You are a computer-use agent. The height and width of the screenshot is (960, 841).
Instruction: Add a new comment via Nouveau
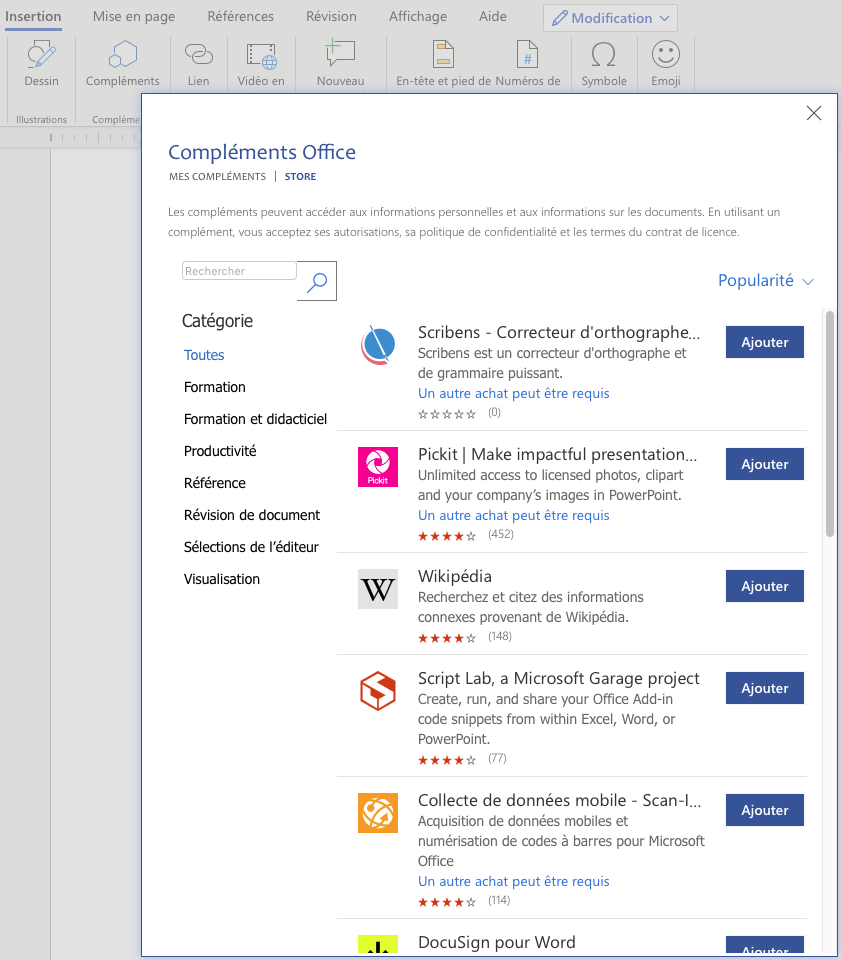(340, 63)
